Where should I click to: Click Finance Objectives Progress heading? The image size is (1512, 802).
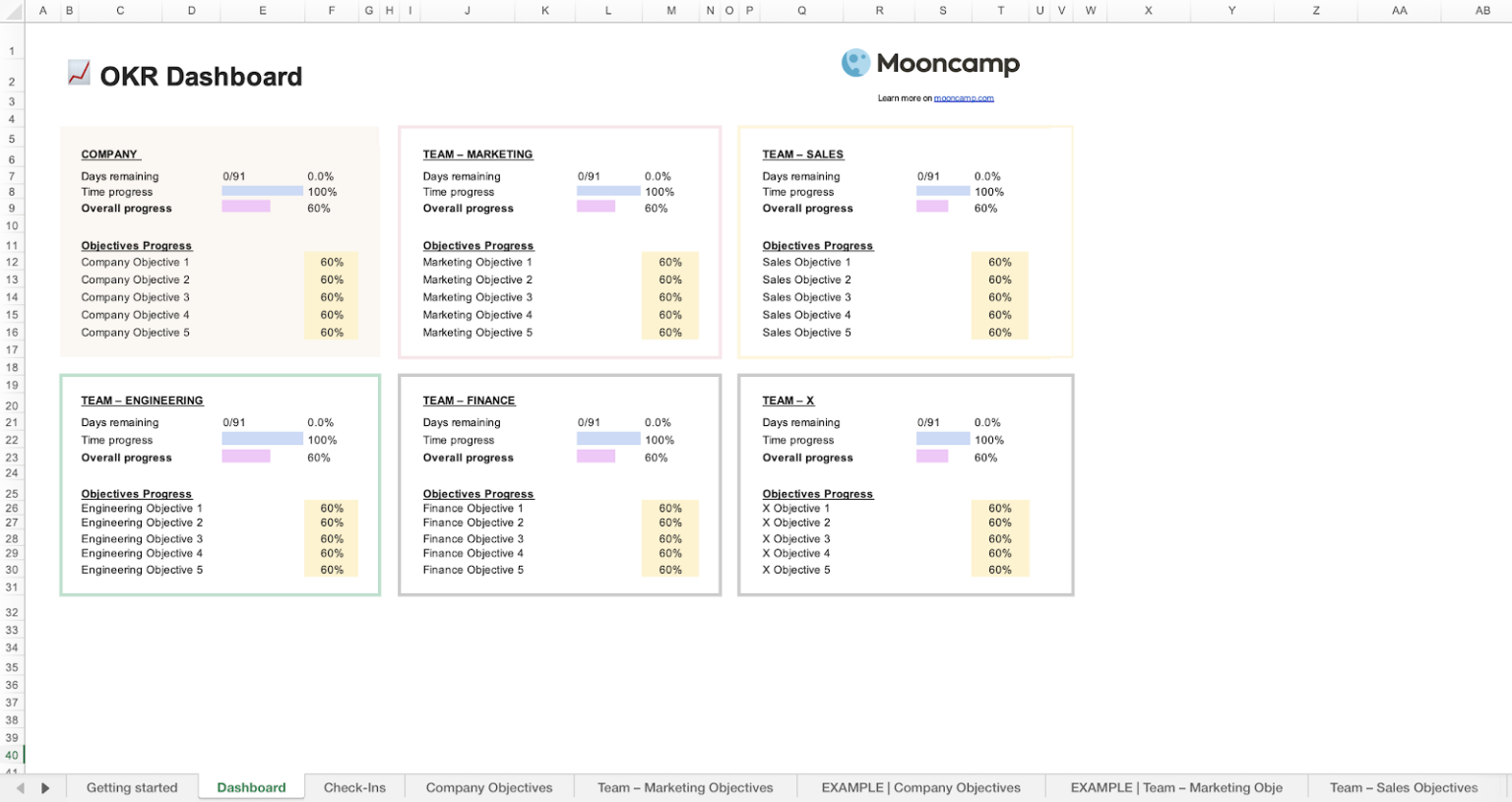coord(478,494)
